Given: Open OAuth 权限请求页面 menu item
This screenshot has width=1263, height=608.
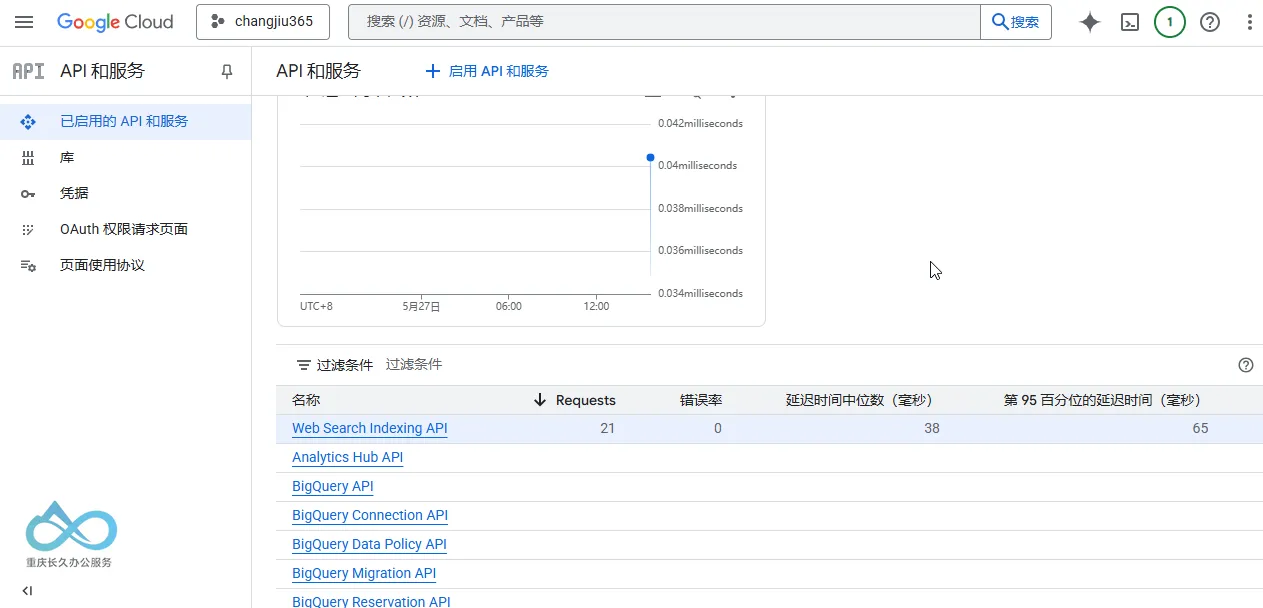Looking at the screenshot, I should point(125,229).
